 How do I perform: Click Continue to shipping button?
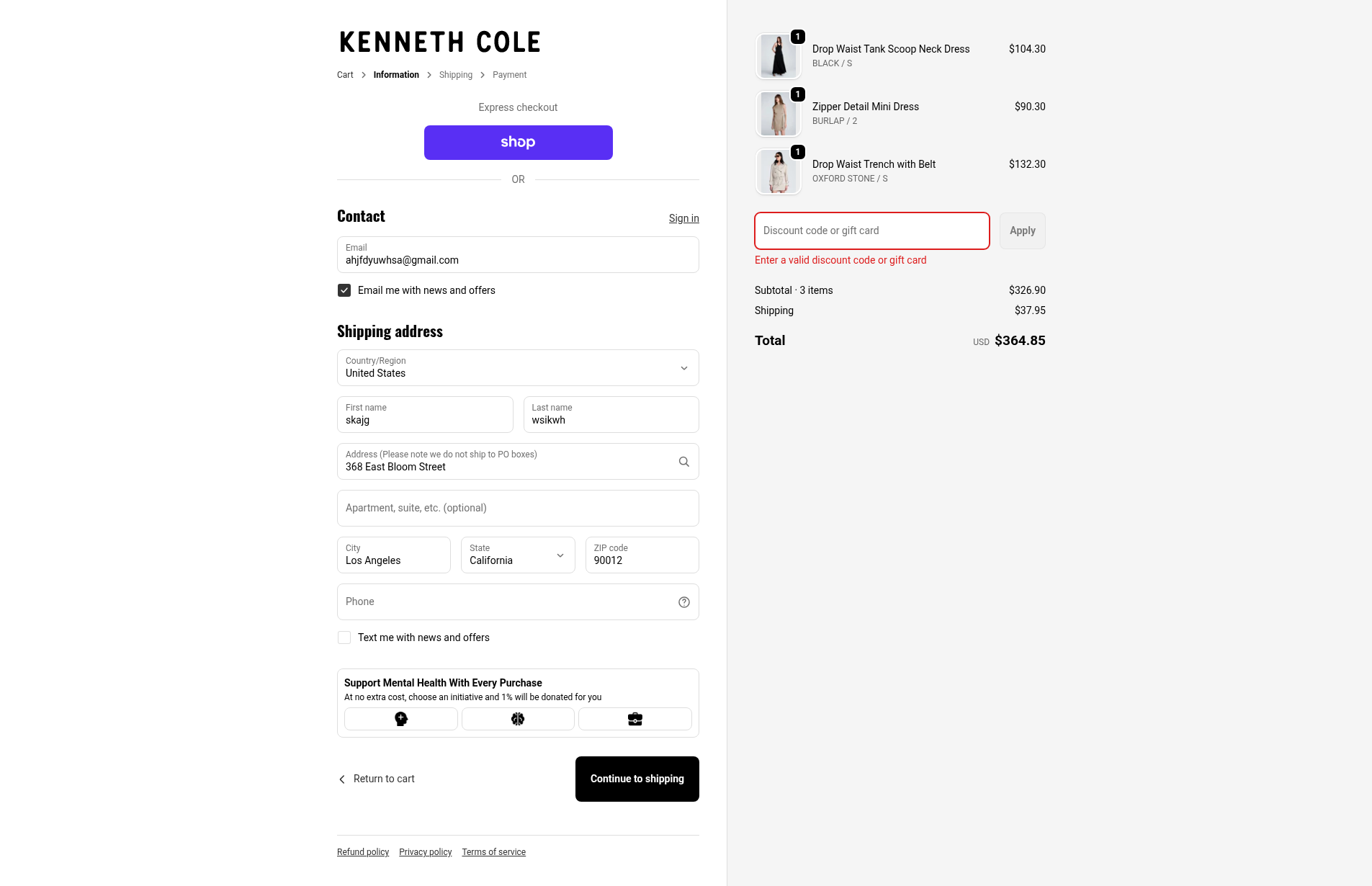[x=637, y=779]
